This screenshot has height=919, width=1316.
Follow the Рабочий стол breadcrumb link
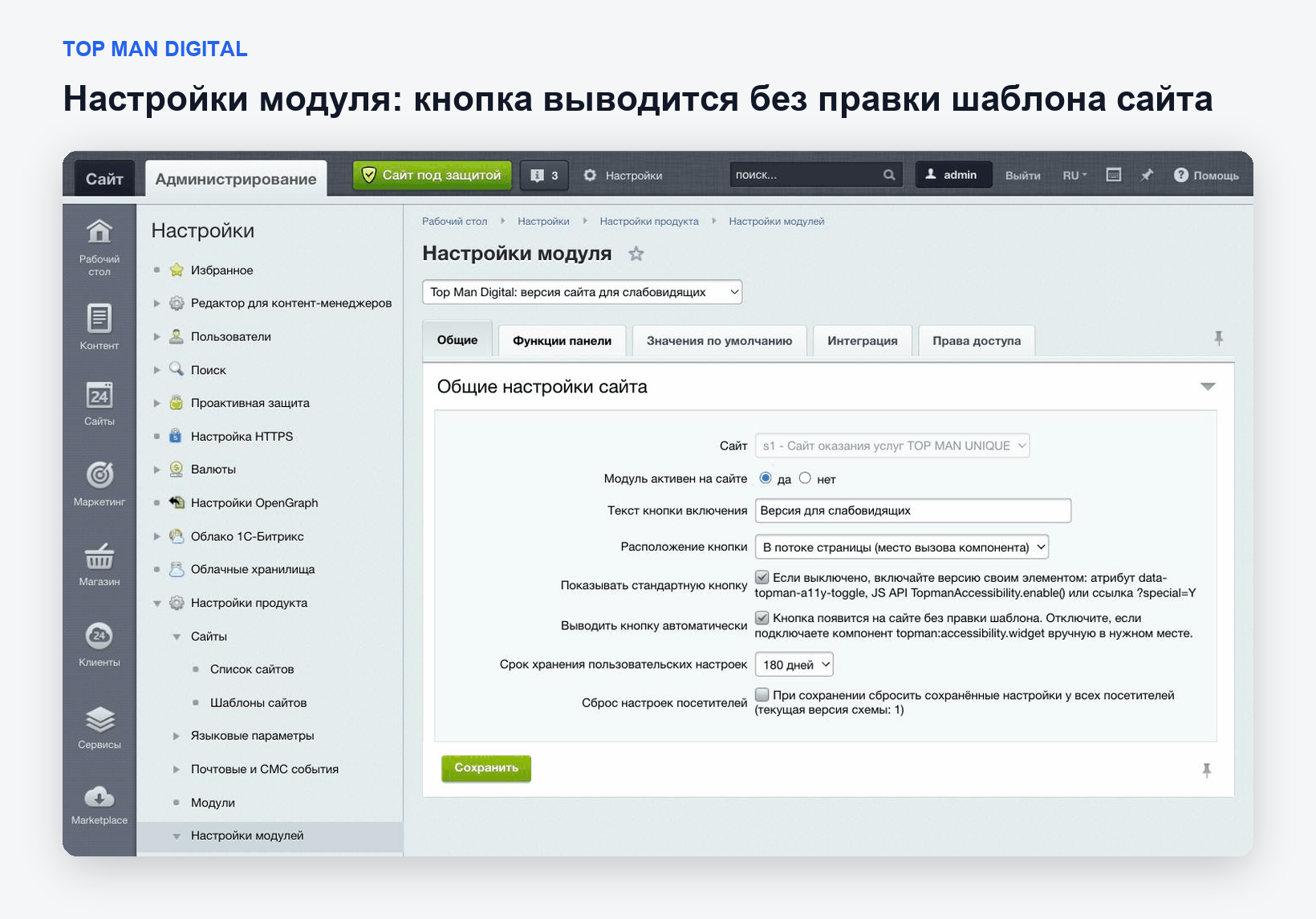click(454, 222)
